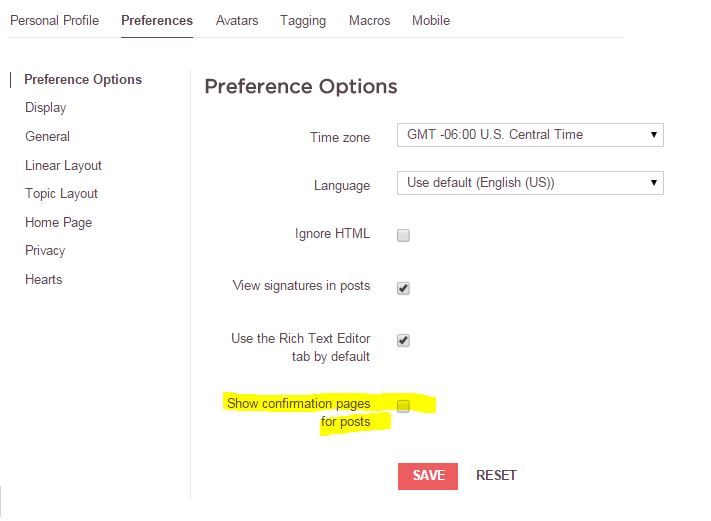Switch to the Avatars tab

point(239,20)
